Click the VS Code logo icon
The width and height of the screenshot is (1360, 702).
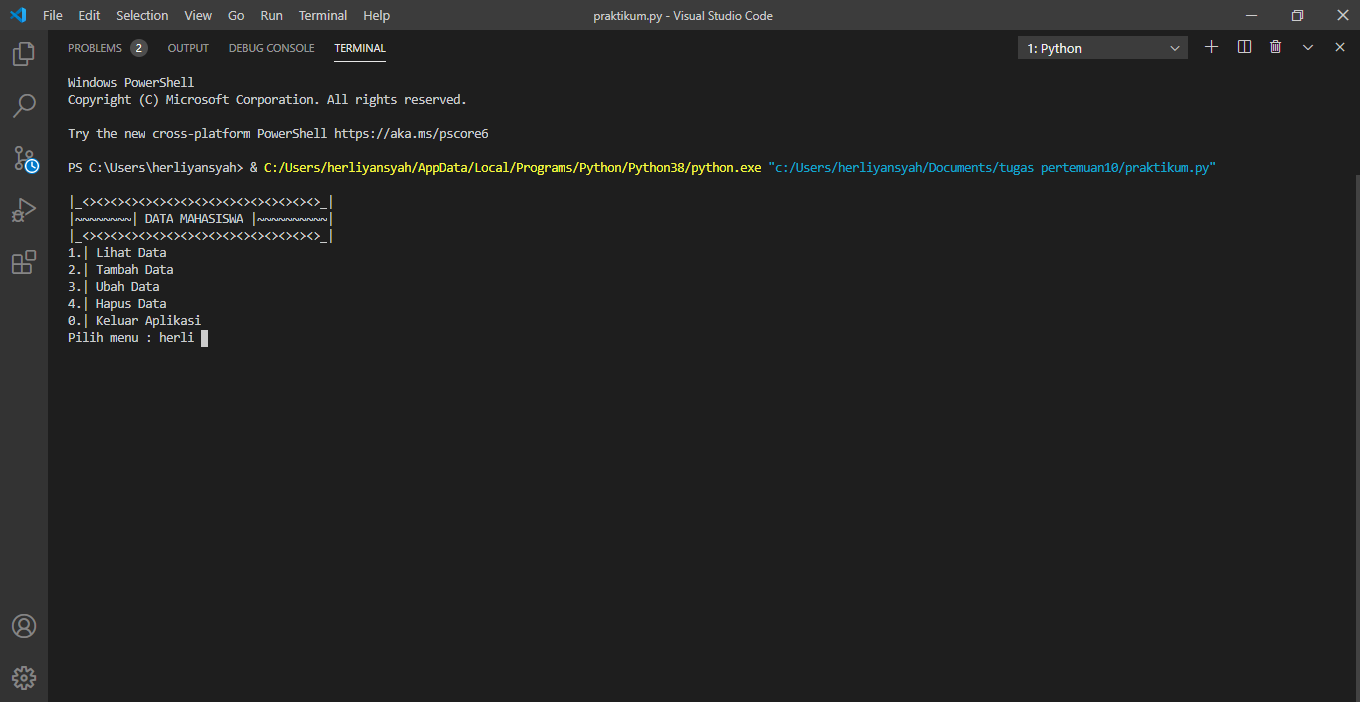tap(18, 15)
